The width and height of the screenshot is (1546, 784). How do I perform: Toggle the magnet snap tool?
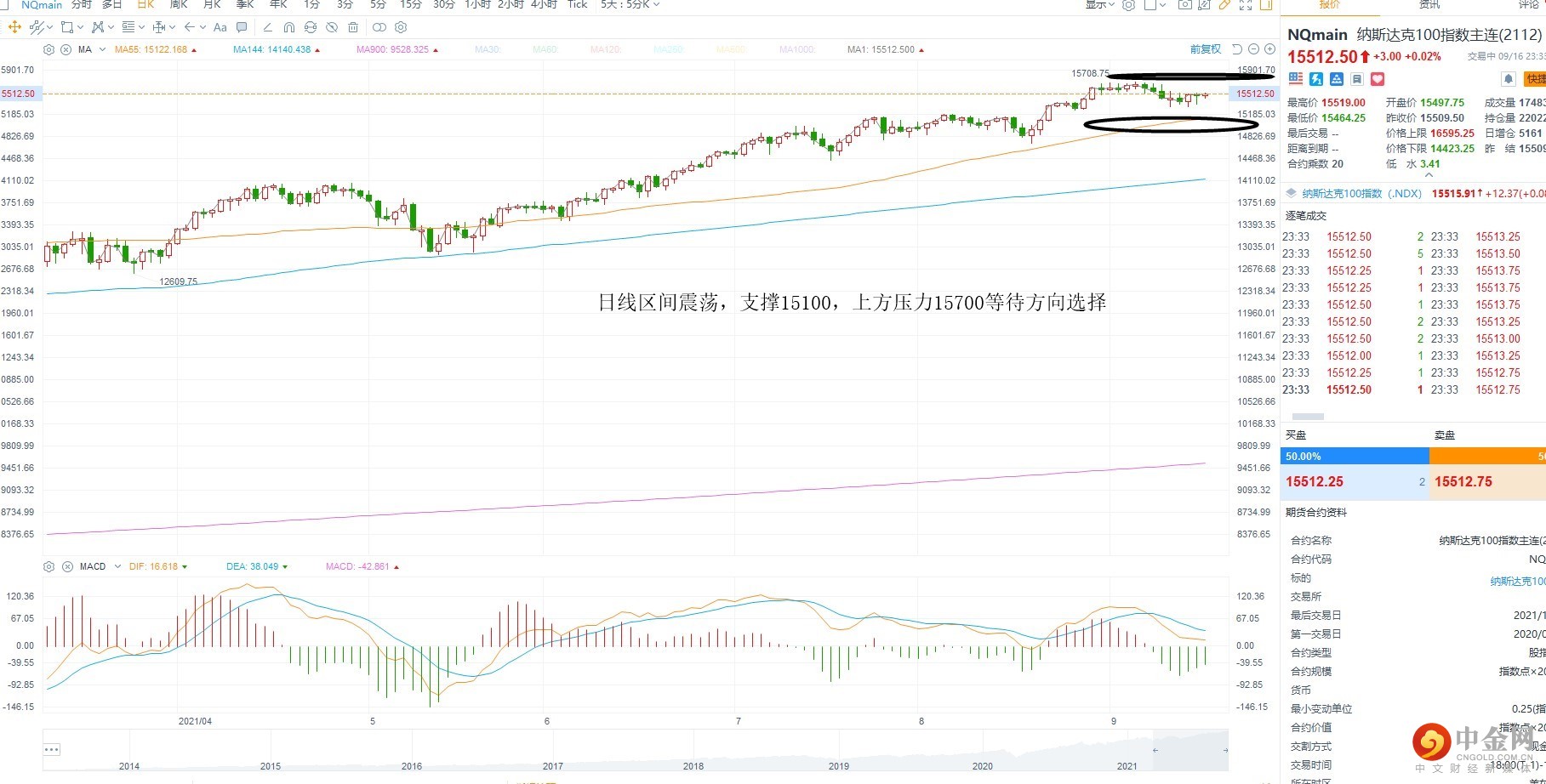tap(289, 27)
